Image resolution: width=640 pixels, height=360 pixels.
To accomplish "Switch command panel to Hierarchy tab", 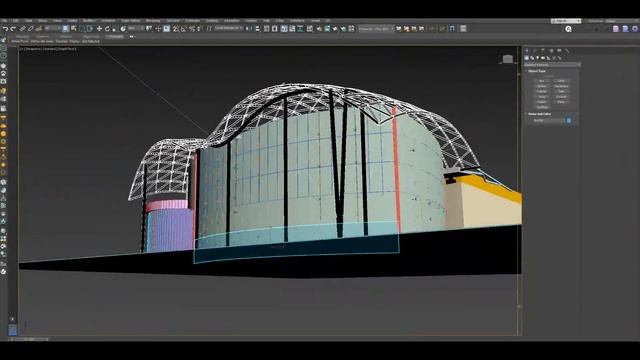I will (x=543, y=51).
